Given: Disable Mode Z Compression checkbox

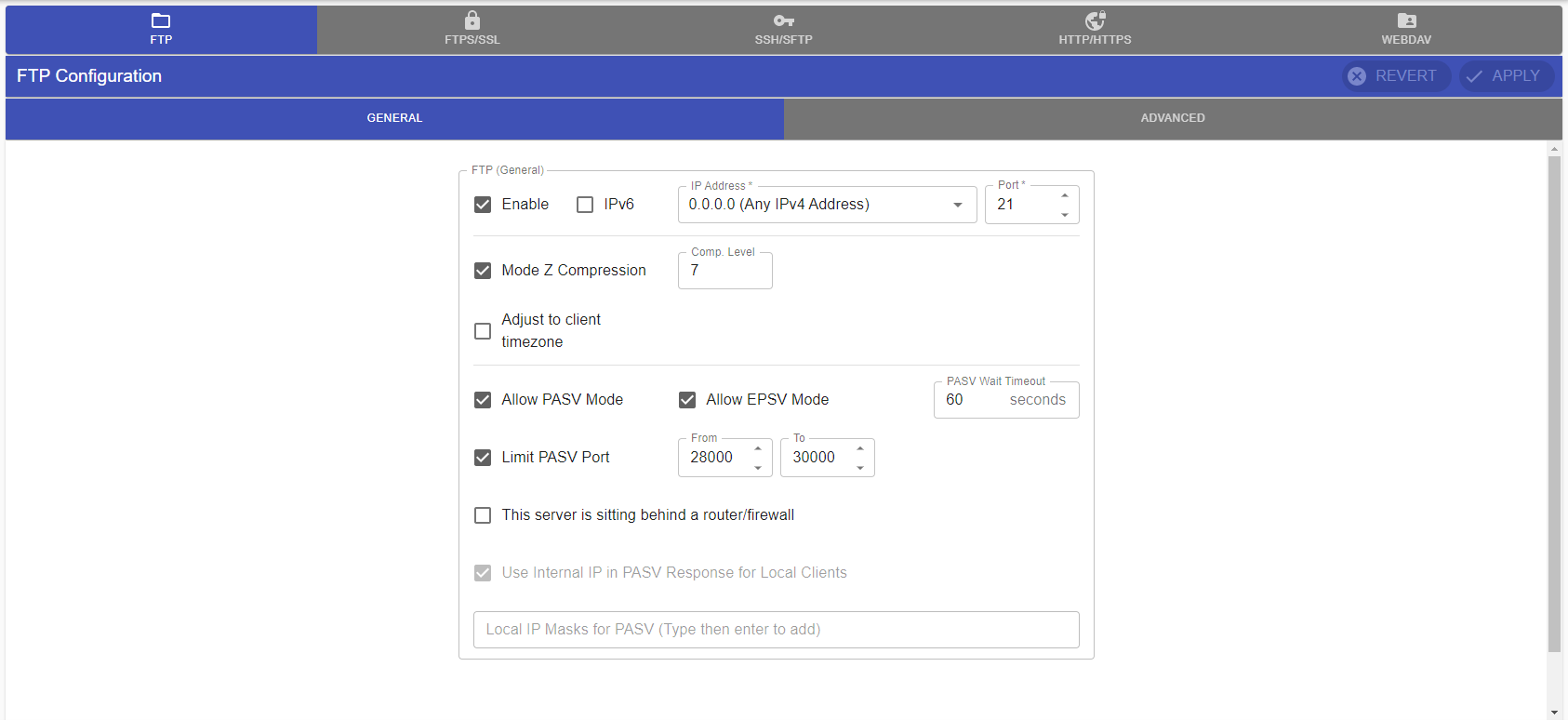Looking at the screenshot, I should [x=483, y=271].
